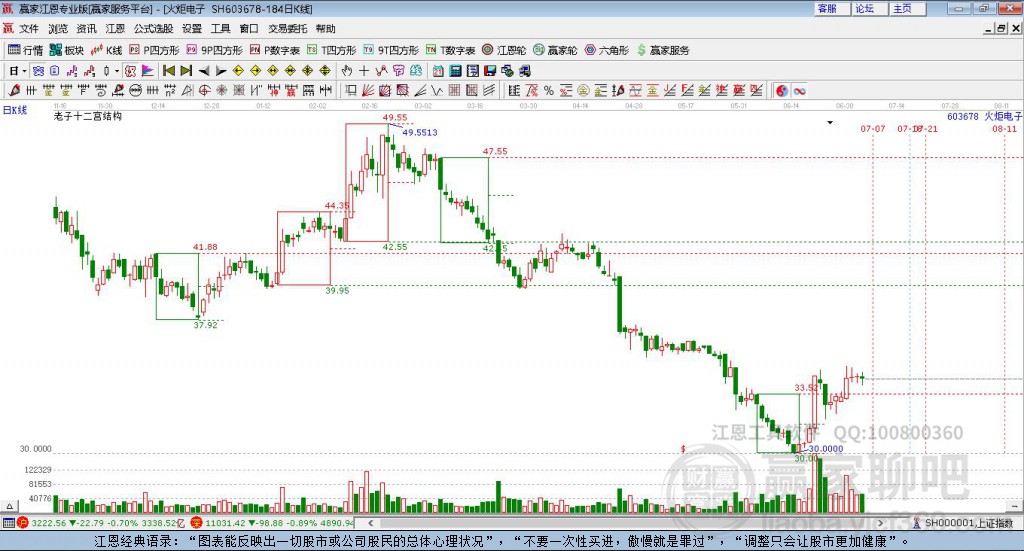Open the T四方形 tool
This screenshot has height=551, width=1024.
[x=332, y=50]
